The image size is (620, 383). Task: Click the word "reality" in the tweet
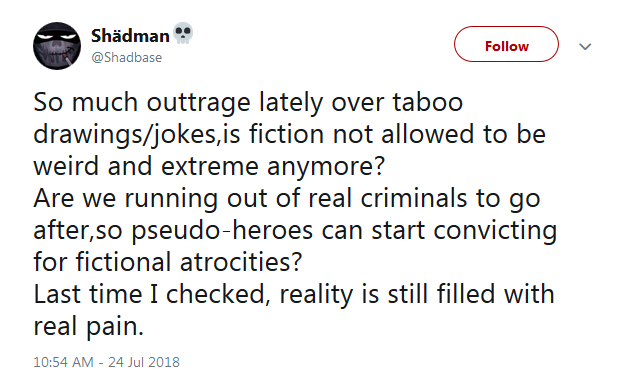tap(316, 295)
